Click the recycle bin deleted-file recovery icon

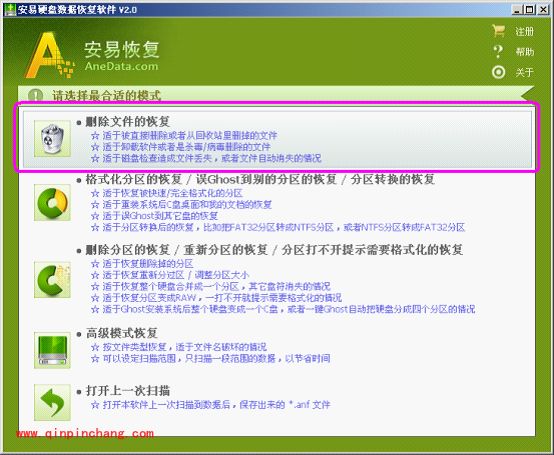52,138
